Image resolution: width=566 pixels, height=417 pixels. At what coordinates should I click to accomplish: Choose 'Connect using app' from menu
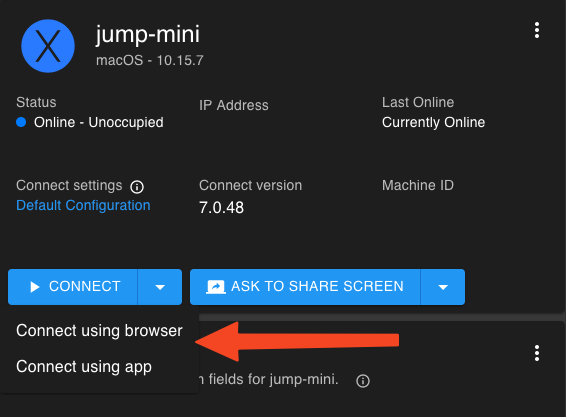pos(99,367)
